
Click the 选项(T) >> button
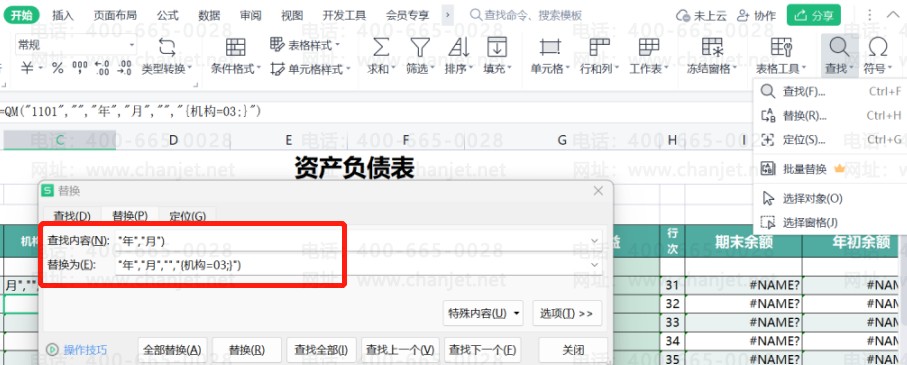pyautogui.click(x=567, y=313)
